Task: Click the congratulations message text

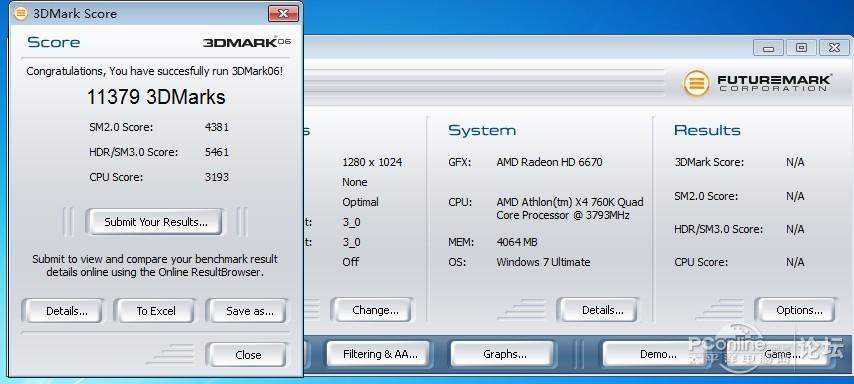Action: 155,71
